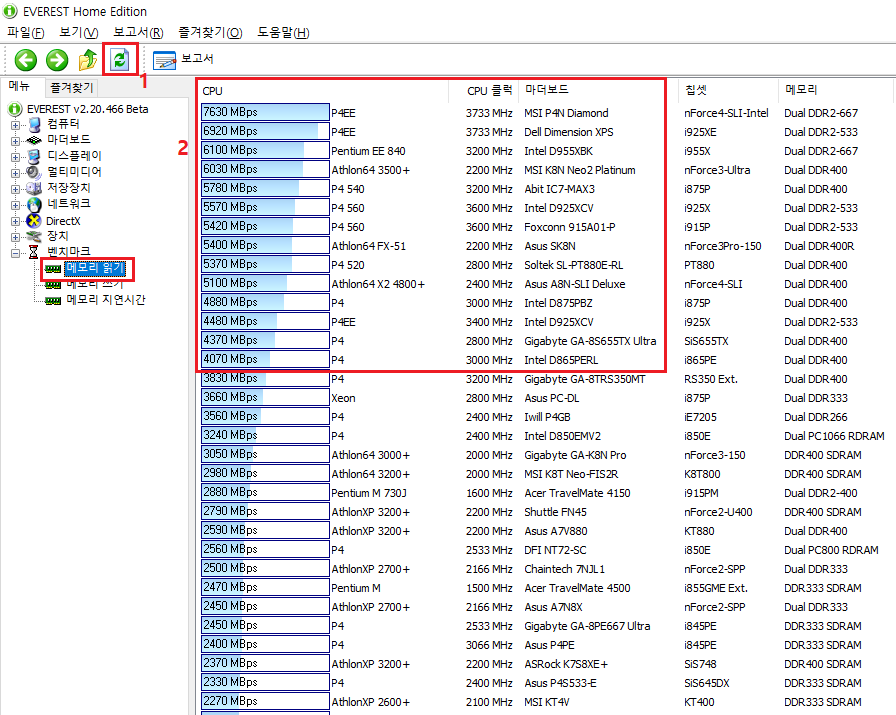Image resolution: width=896 pixels, height=715 pixels.
Task: Expand the 멀티미디어 tree node
Action: [x=15, y=173]
